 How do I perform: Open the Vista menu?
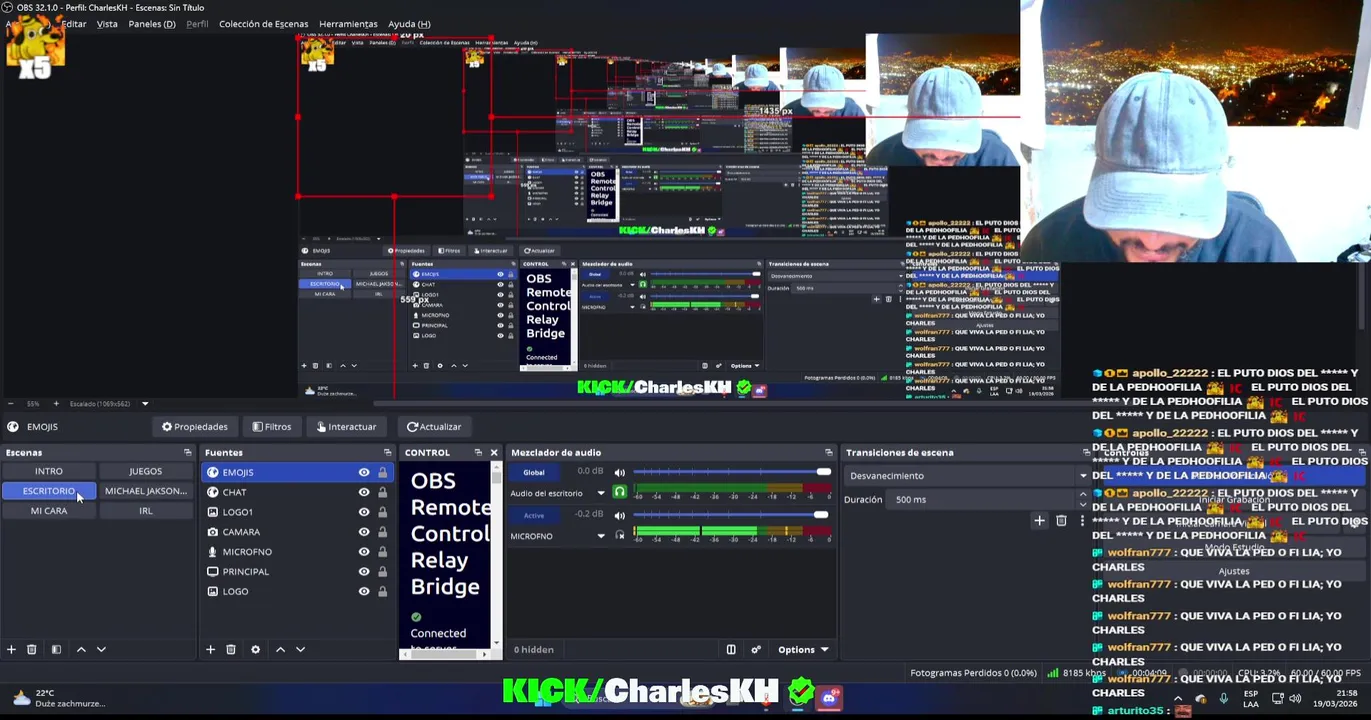(107, 24)
